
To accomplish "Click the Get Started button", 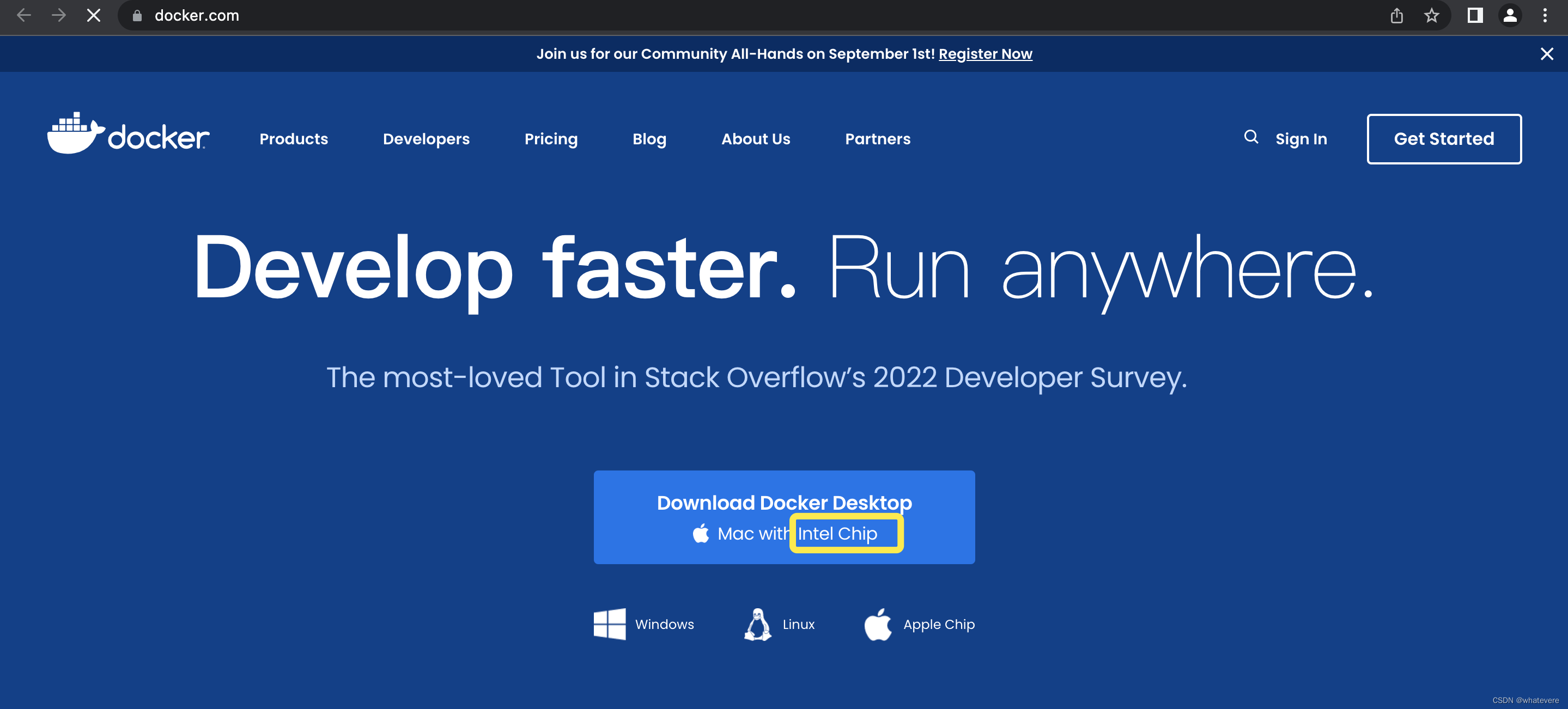I will [1444, 139].
